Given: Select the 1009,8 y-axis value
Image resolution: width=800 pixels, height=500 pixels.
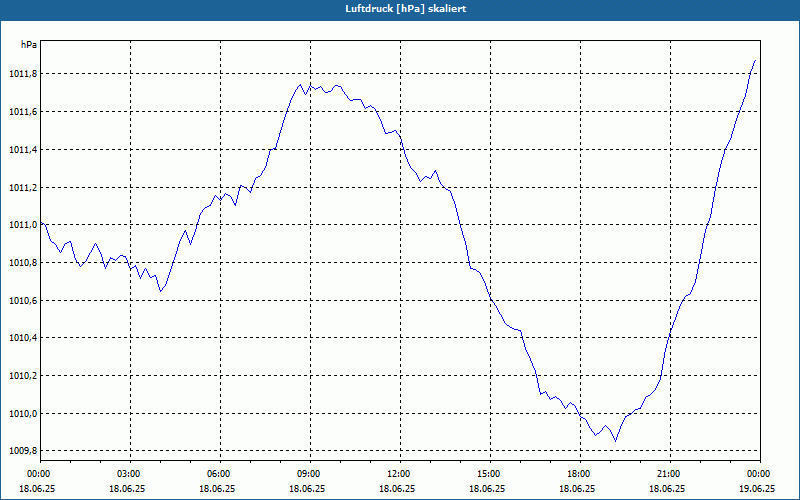Looking at the screenshot, I should tap(23, 451).
